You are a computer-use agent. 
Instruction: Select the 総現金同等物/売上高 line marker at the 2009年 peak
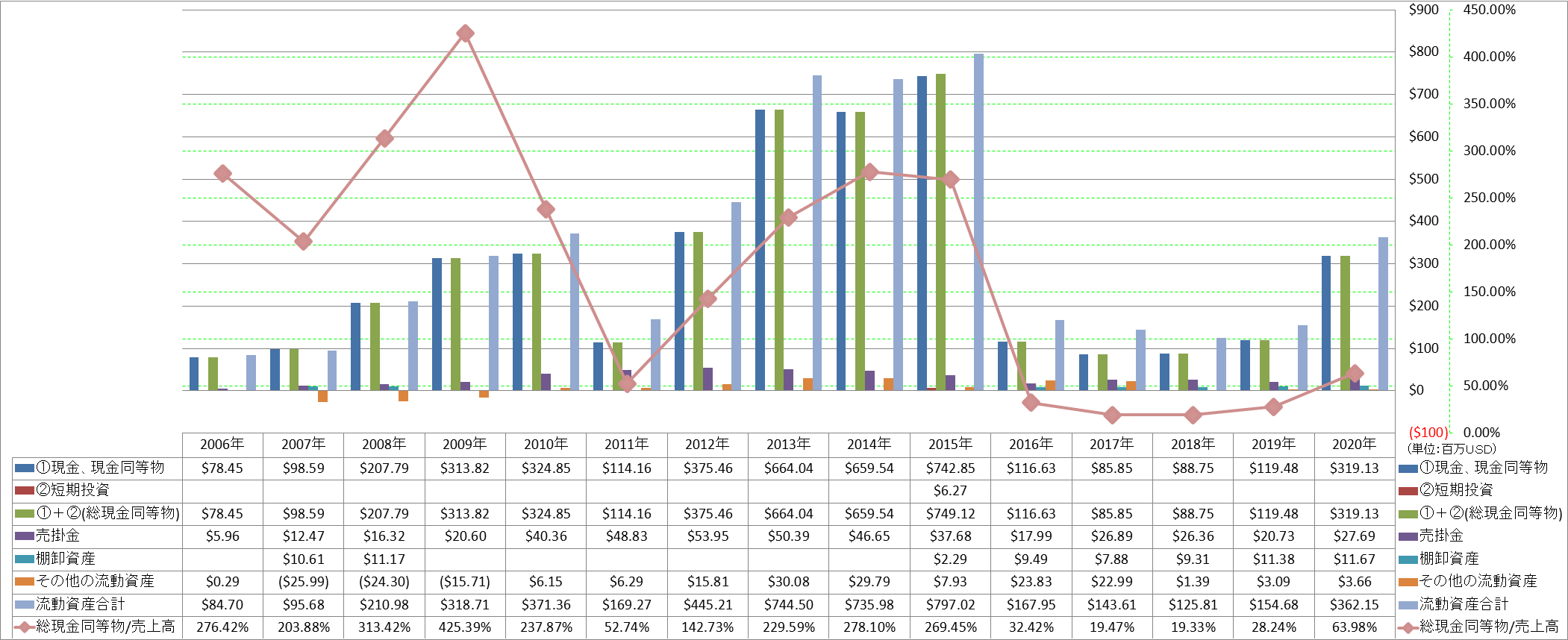(x=465, y=34)
